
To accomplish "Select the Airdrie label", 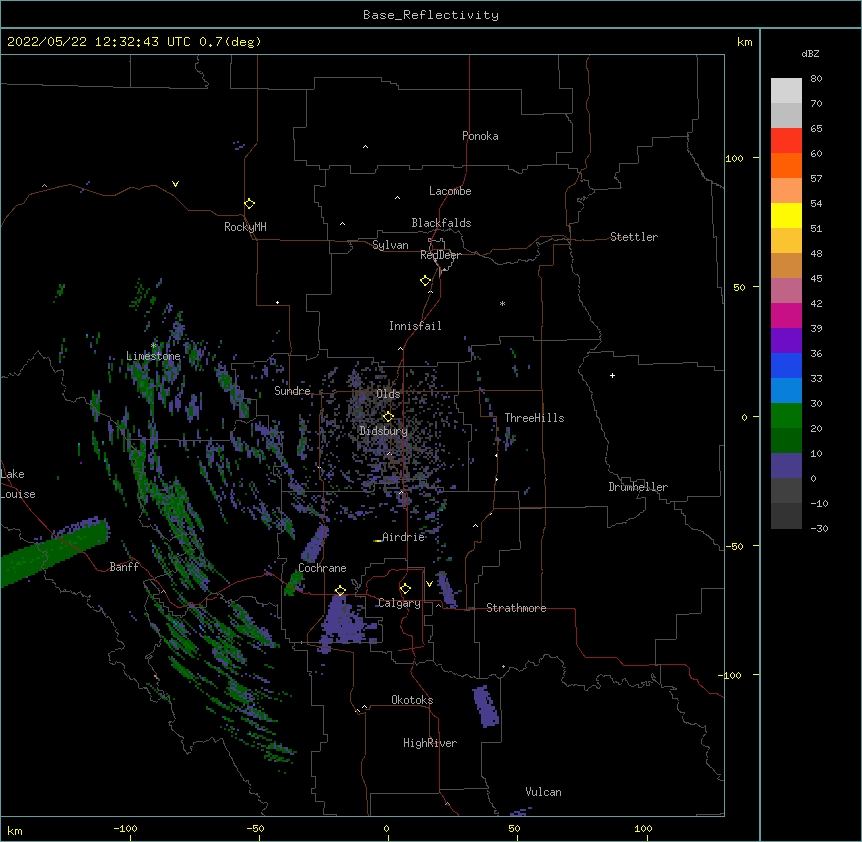I will [x=404, y=537].
